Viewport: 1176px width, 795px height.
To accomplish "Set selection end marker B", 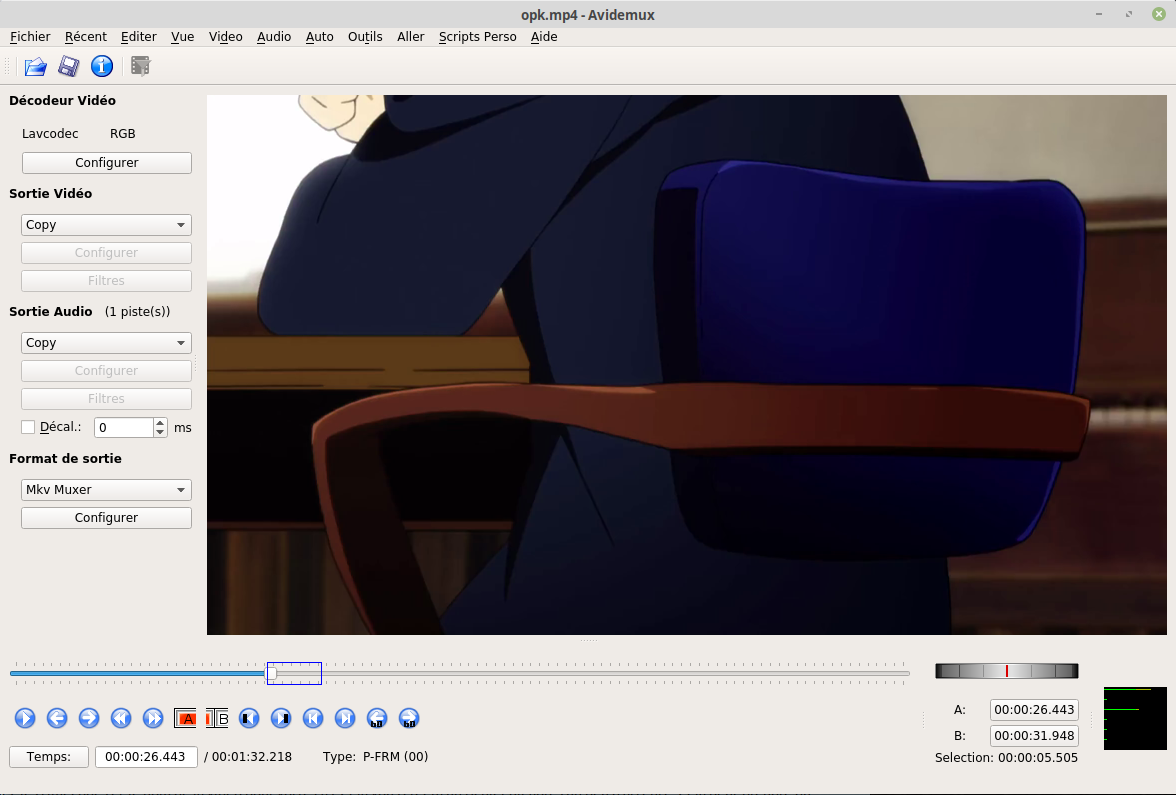I will click(x=217, y=718).
